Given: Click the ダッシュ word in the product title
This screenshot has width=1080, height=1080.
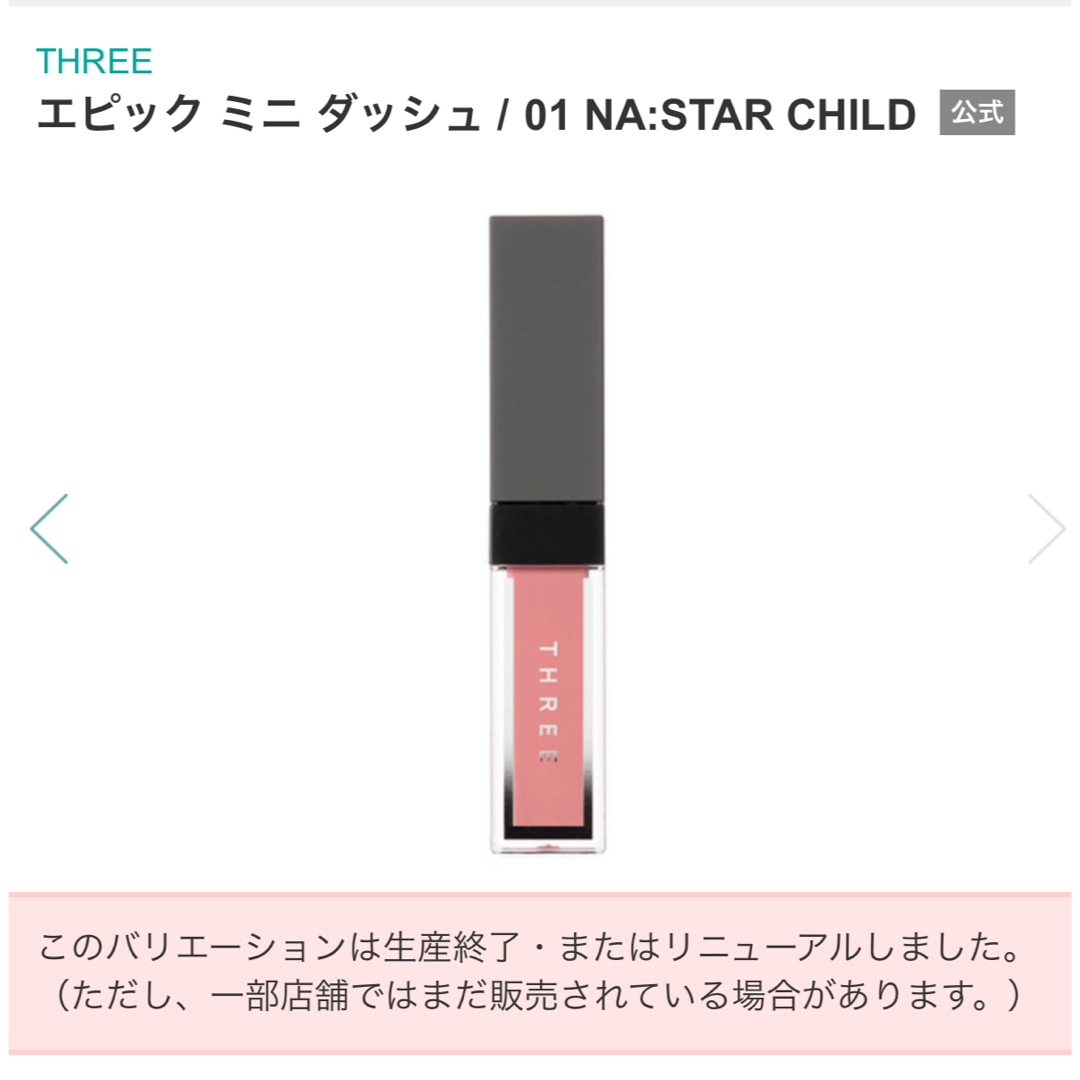Looking at the screenshot, I should pyautogui.click(x=398, y=114).
